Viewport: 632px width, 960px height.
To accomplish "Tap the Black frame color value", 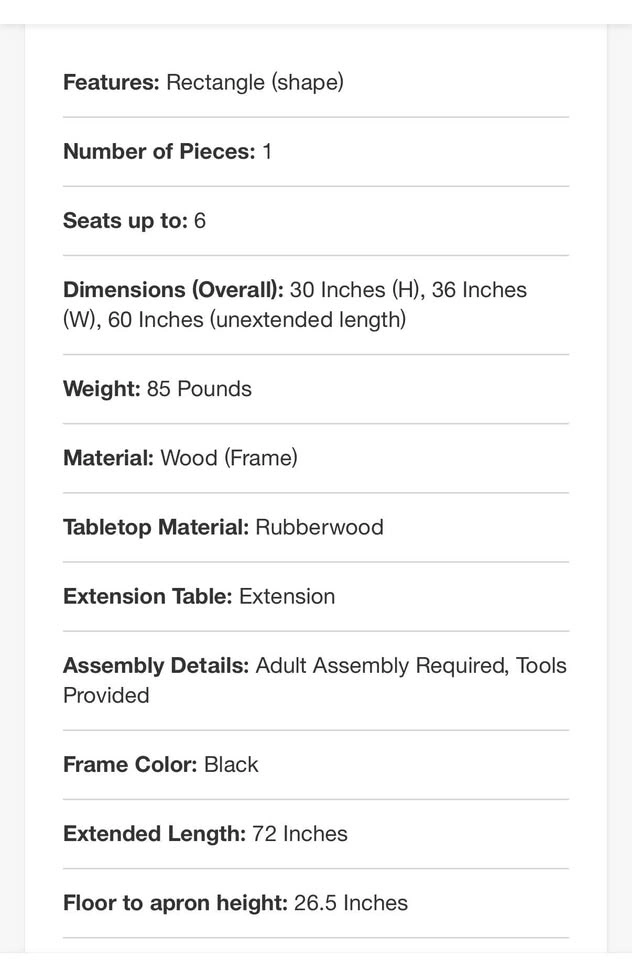I will click(231, 764).
